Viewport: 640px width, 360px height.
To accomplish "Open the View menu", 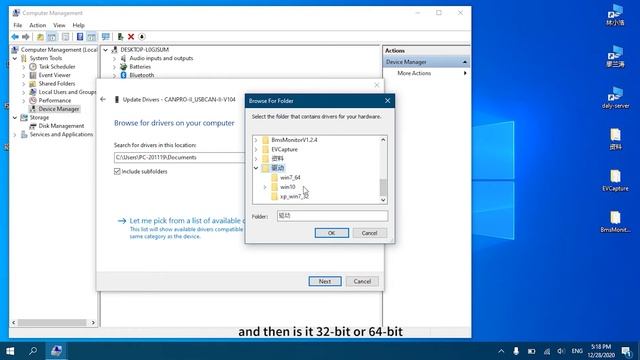I will pos(59,25).
